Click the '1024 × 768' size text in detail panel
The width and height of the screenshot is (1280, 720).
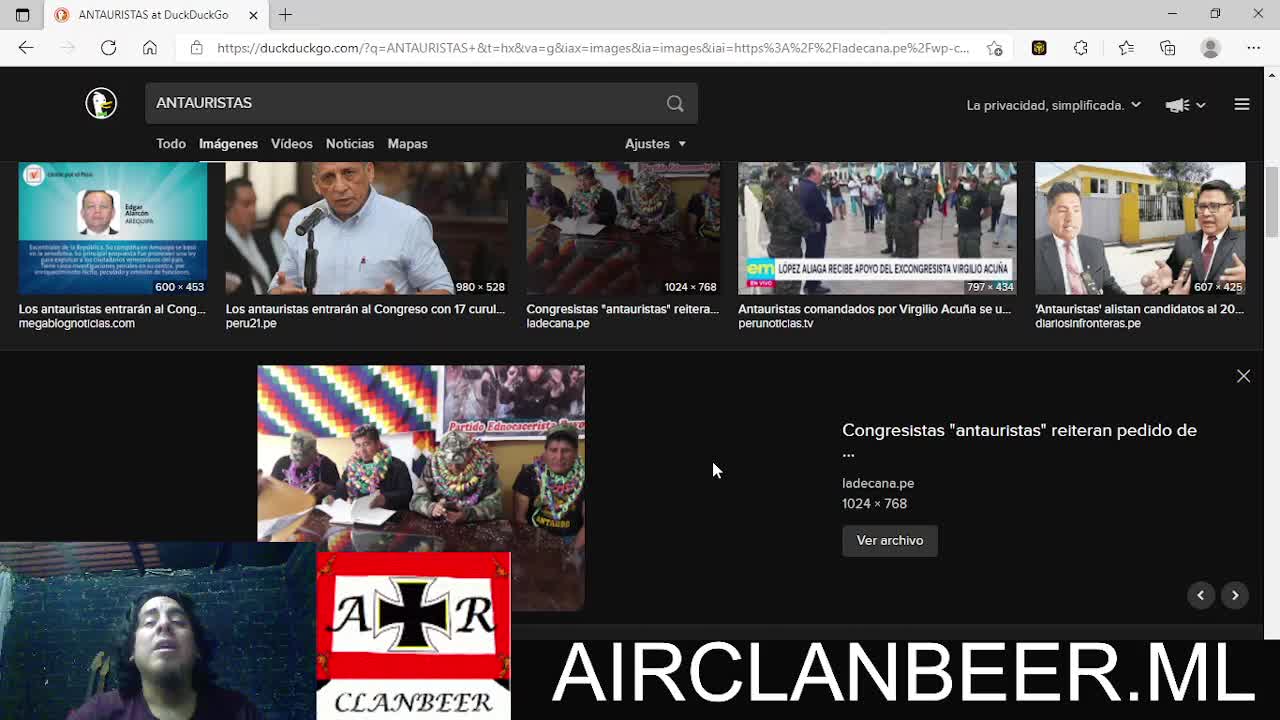pos(874,504)
